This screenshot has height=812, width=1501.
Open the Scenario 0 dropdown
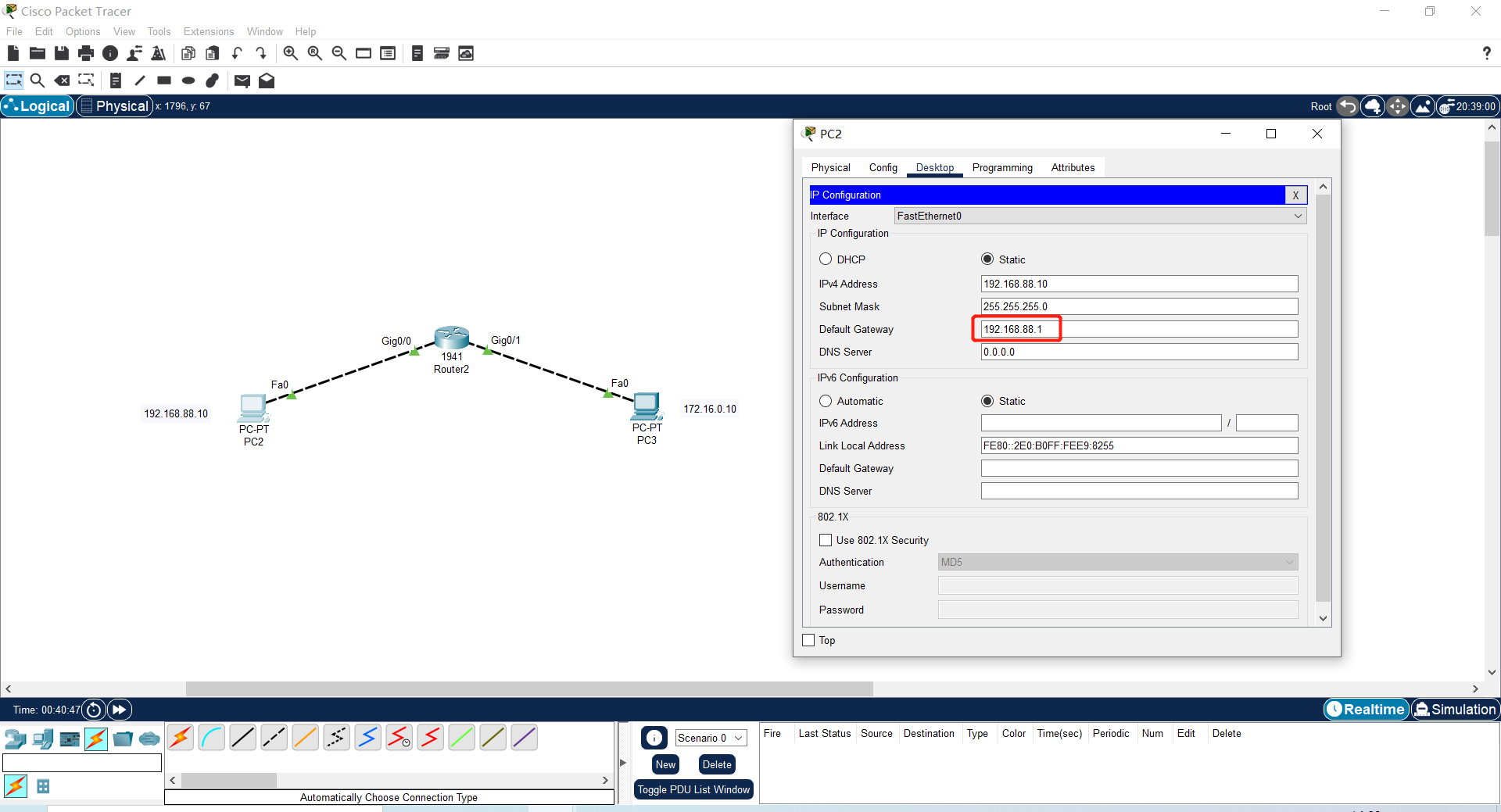point(711,738)
